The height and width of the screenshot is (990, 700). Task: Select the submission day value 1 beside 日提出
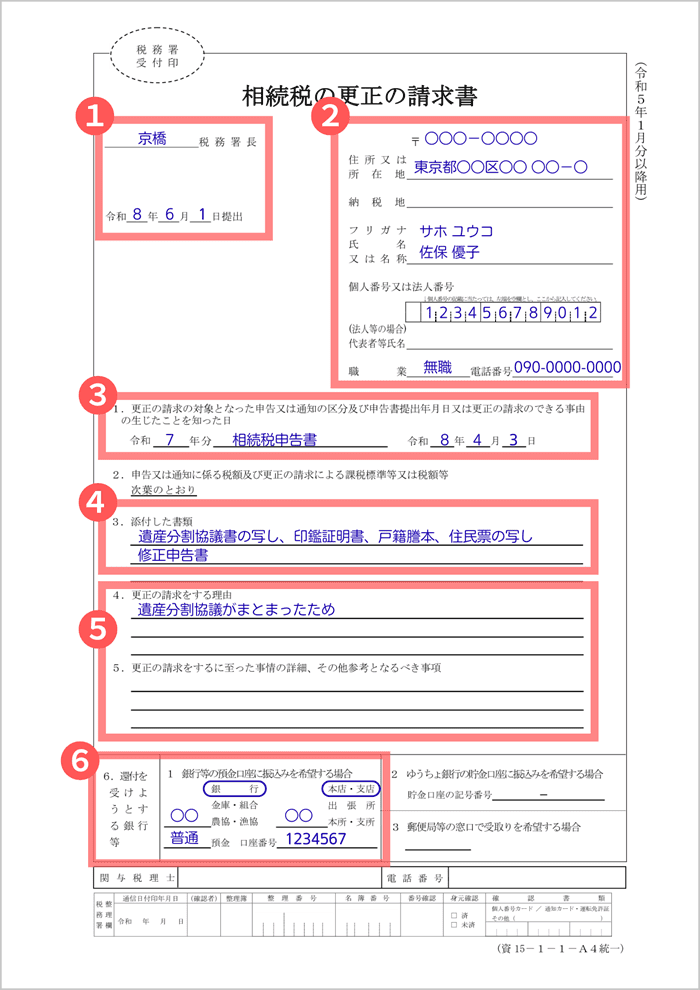[201, 215]
